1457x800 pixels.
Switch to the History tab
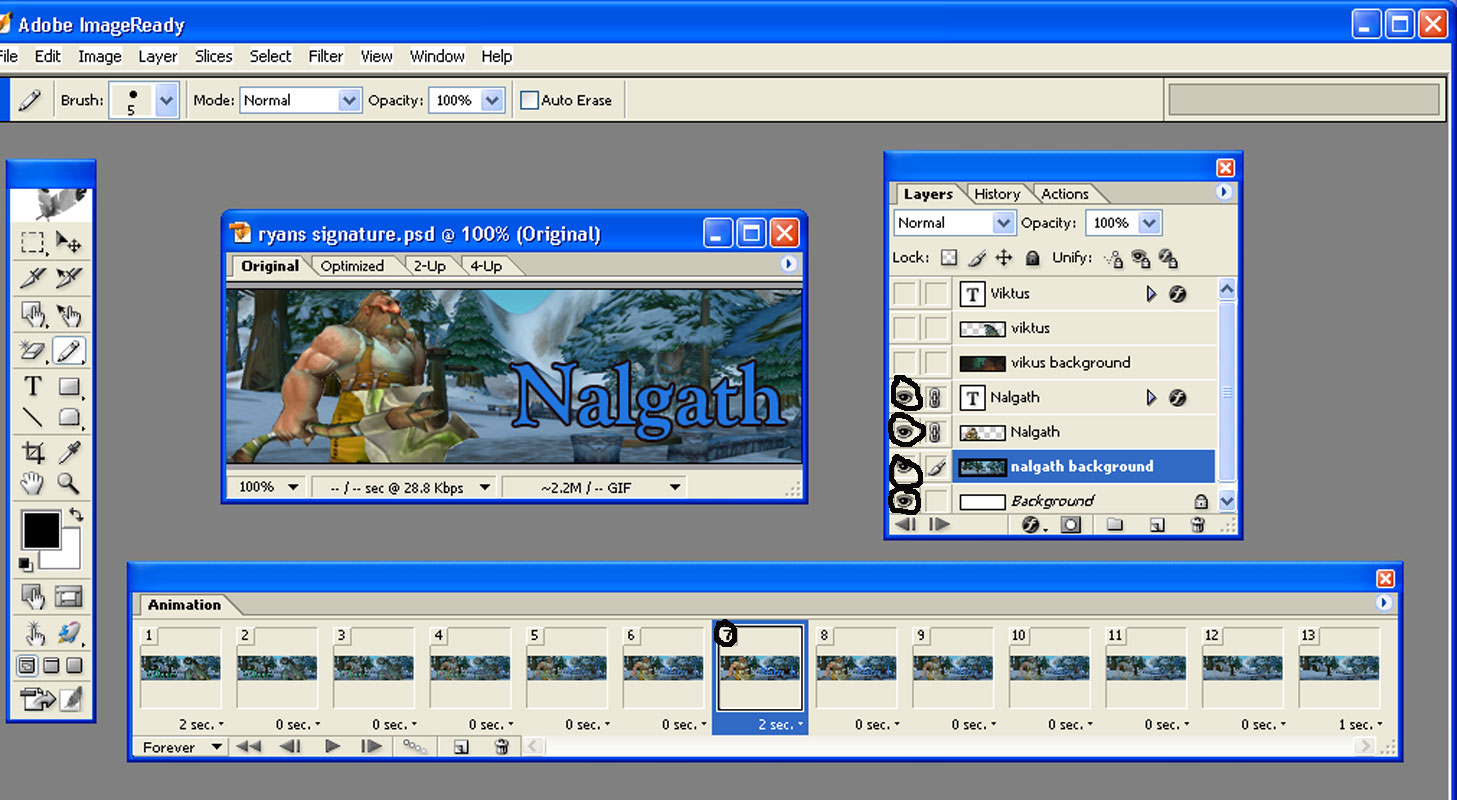(x=997, y=194)
